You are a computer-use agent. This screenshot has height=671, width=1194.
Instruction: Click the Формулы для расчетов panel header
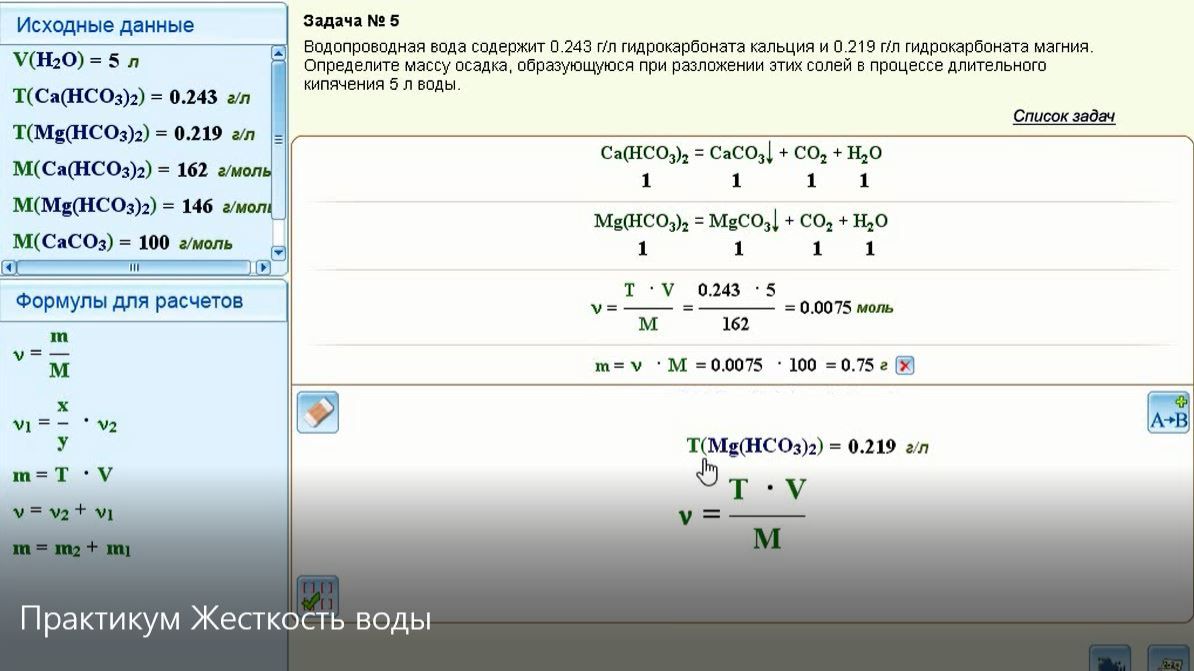click(x=129, y=301)
